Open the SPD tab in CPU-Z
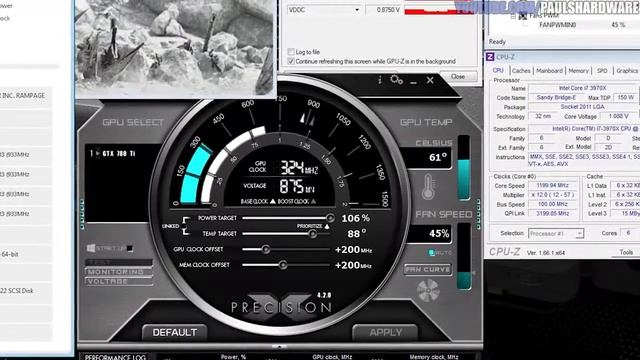640x360 pixels. pos(602,71)
